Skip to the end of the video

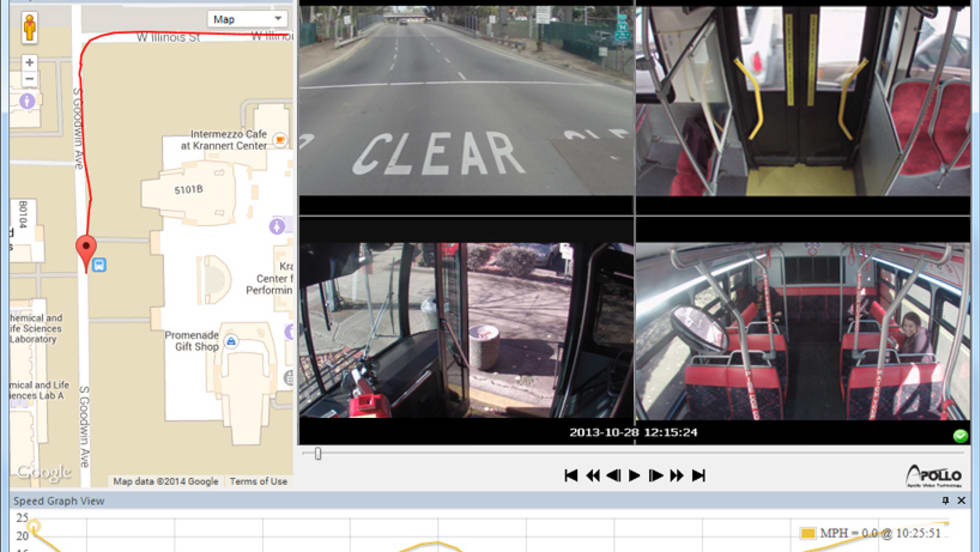point(699,476)
